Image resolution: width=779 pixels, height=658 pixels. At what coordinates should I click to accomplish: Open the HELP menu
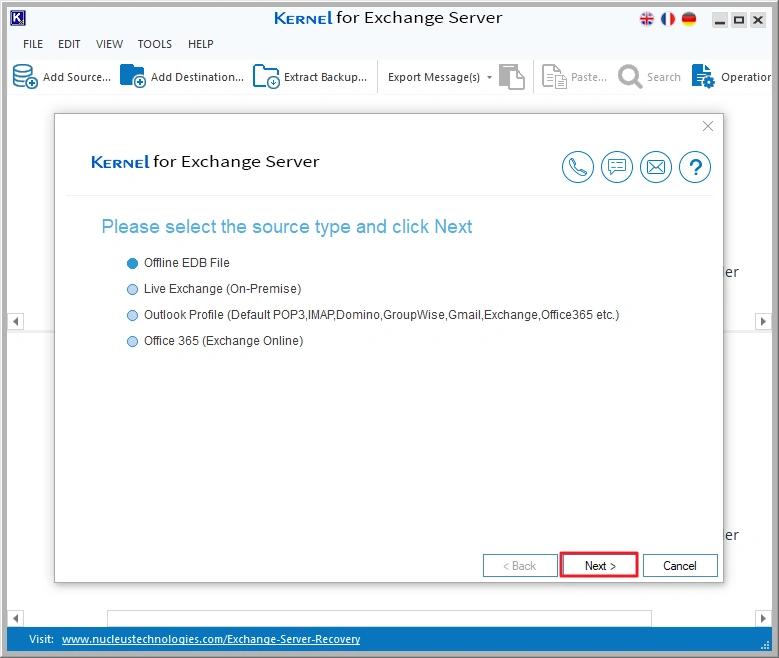click(201, 44)
